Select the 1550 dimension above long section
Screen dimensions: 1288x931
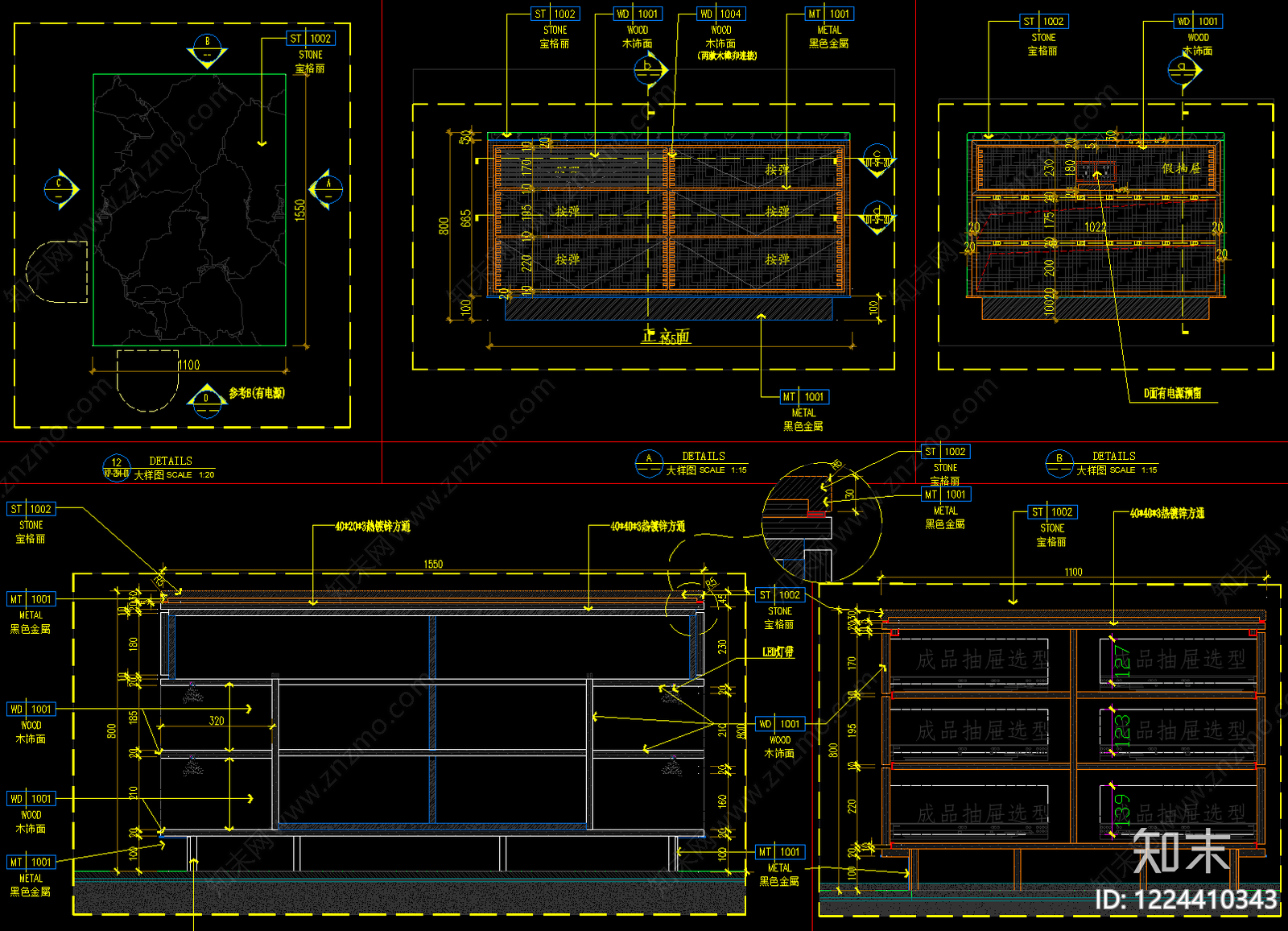tap(433, 564)
